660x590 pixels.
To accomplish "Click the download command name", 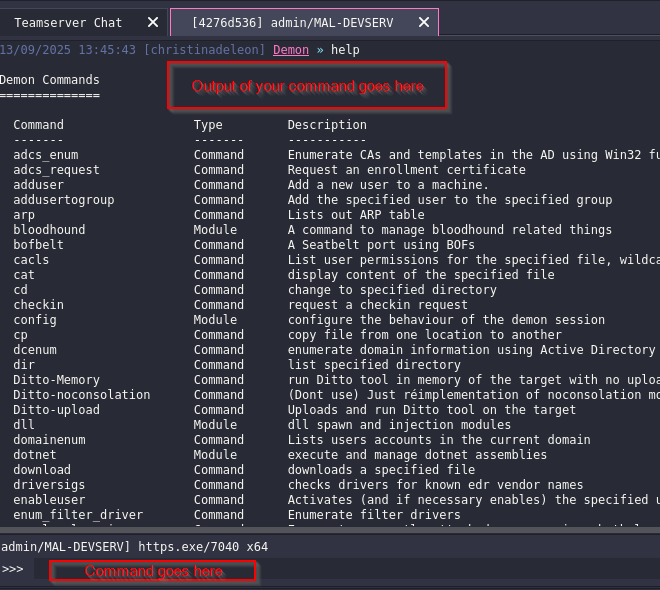I will click(42, 470).
